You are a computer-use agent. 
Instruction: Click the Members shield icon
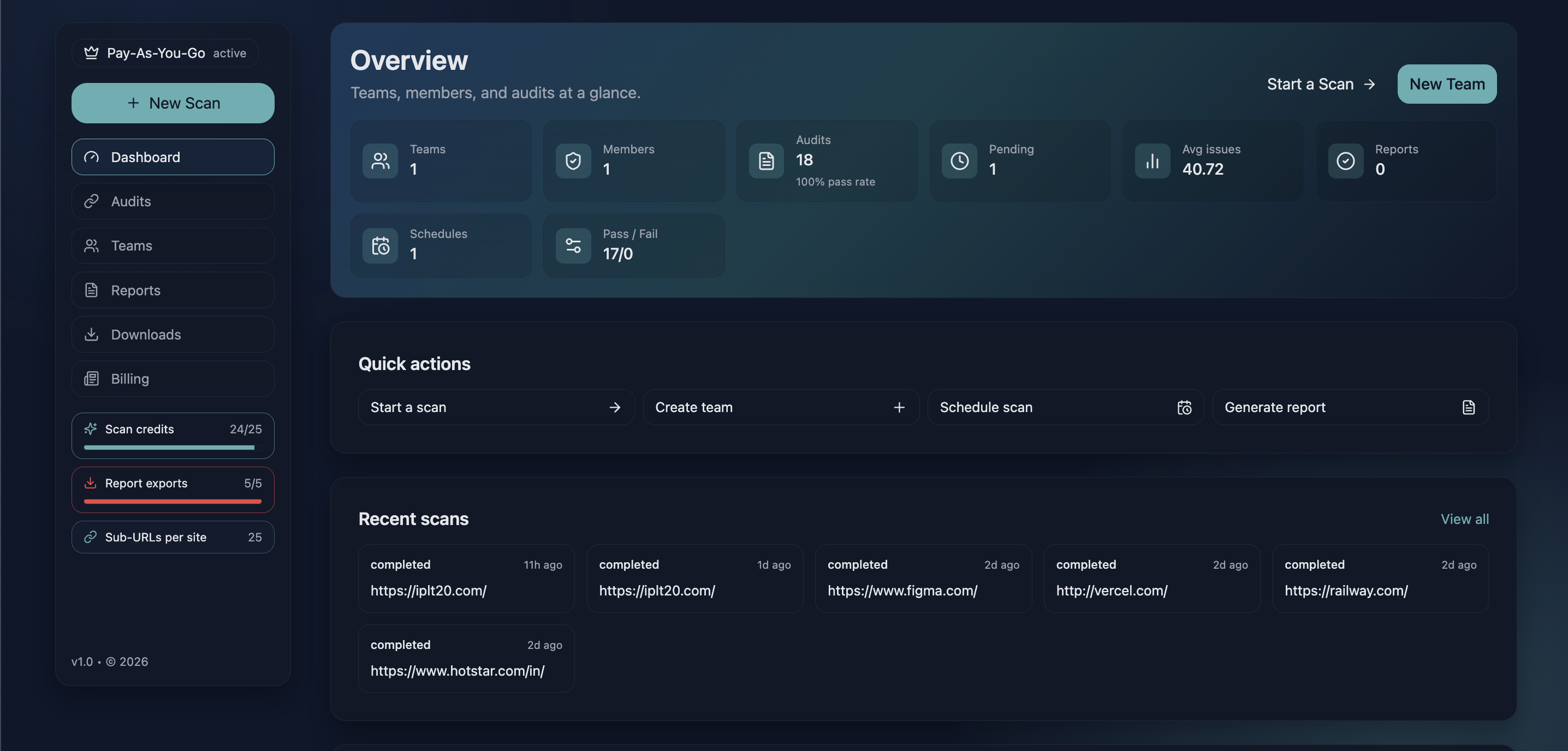tap(573, 160)
